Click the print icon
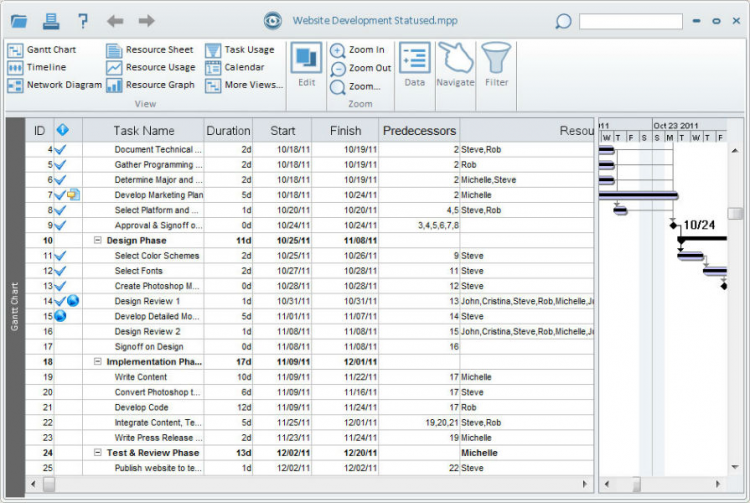 [51, 21]
